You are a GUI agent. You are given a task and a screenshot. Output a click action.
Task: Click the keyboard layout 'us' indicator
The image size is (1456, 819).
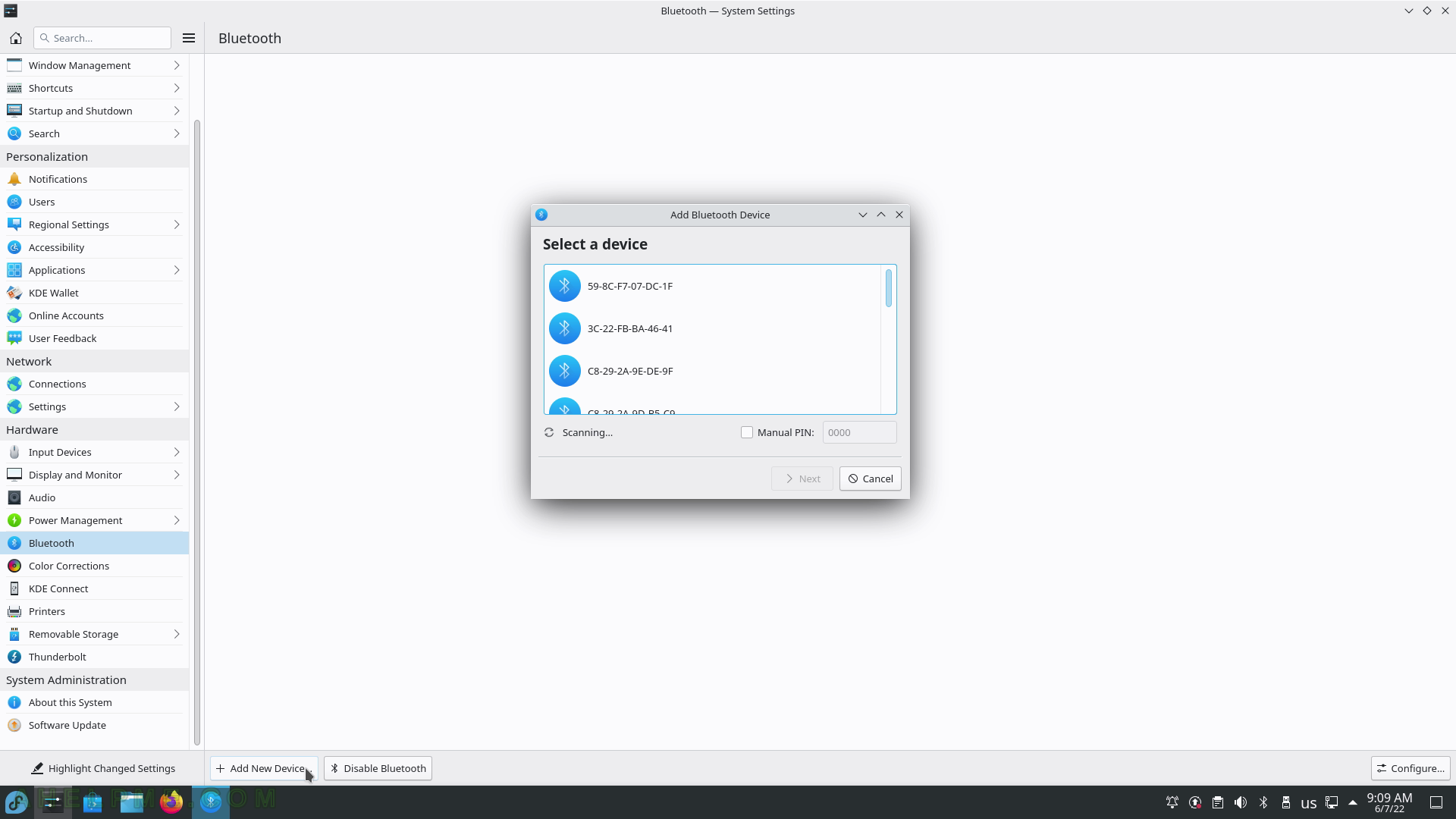pos(1309,803)
